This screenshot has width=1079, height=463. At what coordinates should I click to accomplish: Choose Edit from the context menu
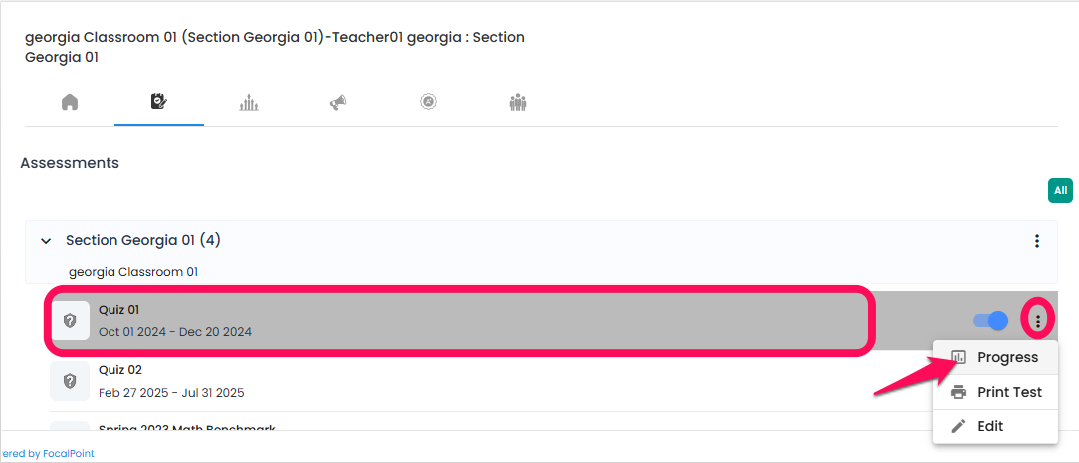tap(995, 427)
